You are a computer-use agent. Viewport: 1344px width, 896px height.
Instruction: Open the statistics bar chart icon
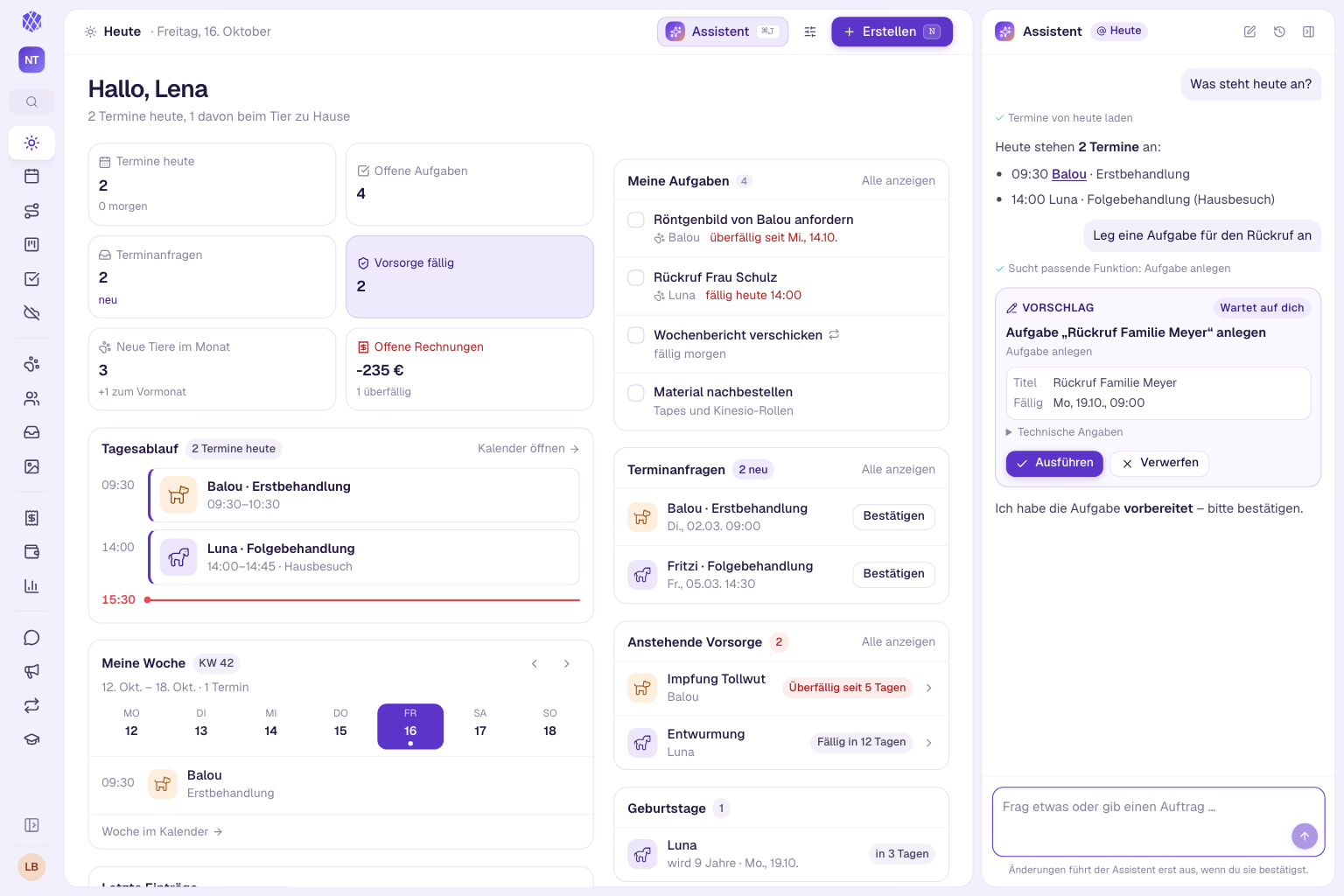pyautogui.click(x=31, y=586)
